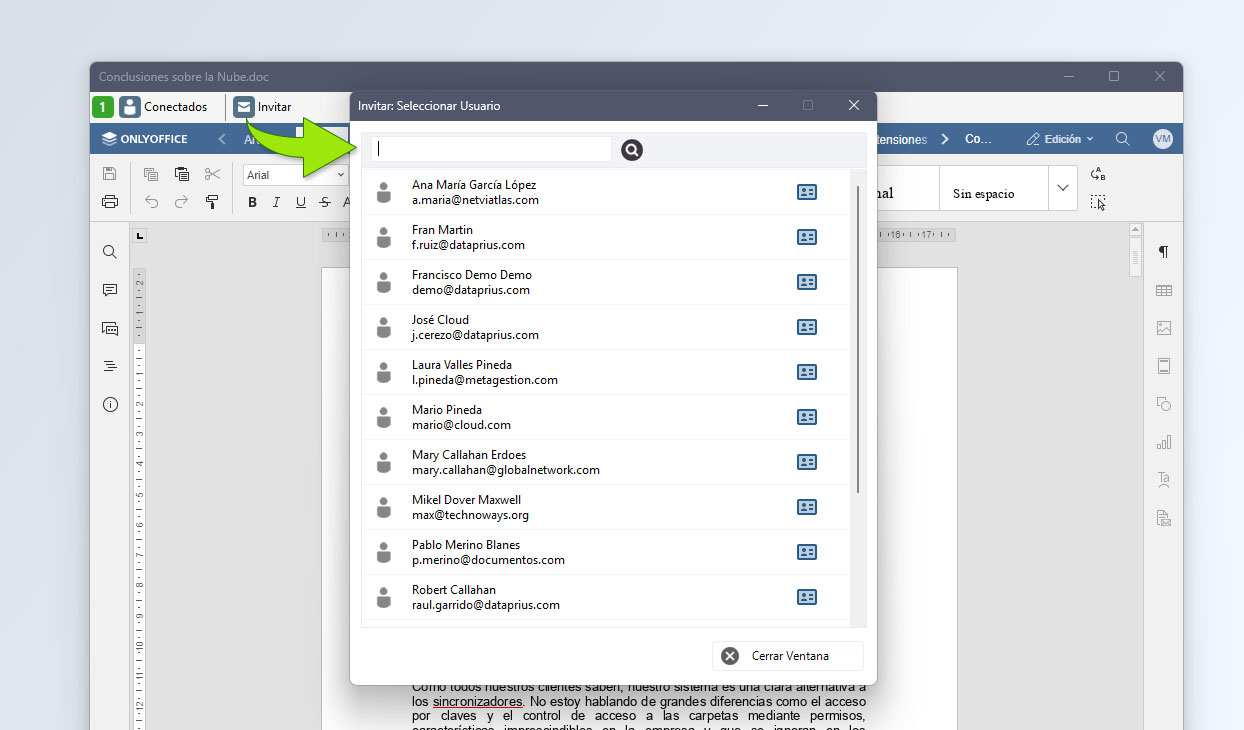The height and width of the screenshot is (730, 1244).
Task: Toggle Strikethrough formatting
Action: coord(325,202)
